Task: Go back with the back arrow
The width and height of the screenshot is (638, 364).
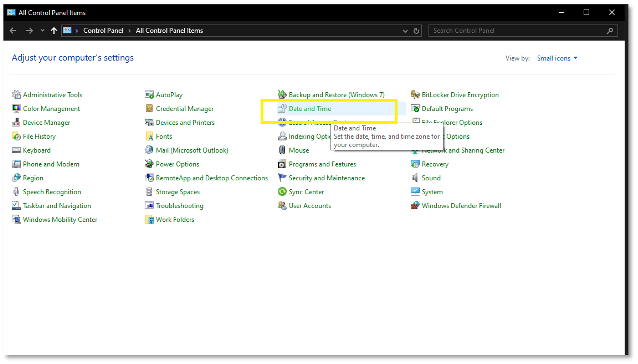Action: 13,31
